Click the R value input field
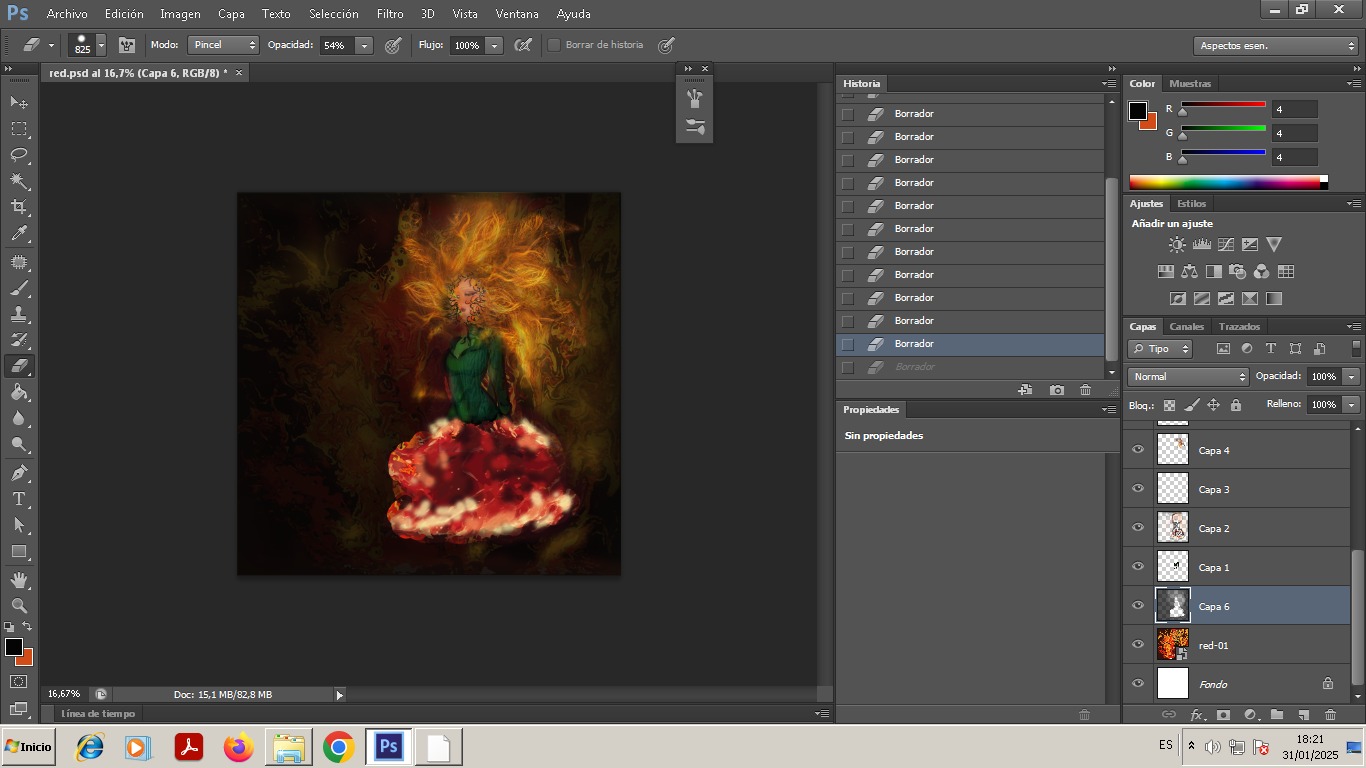 tap(1294, 109)
